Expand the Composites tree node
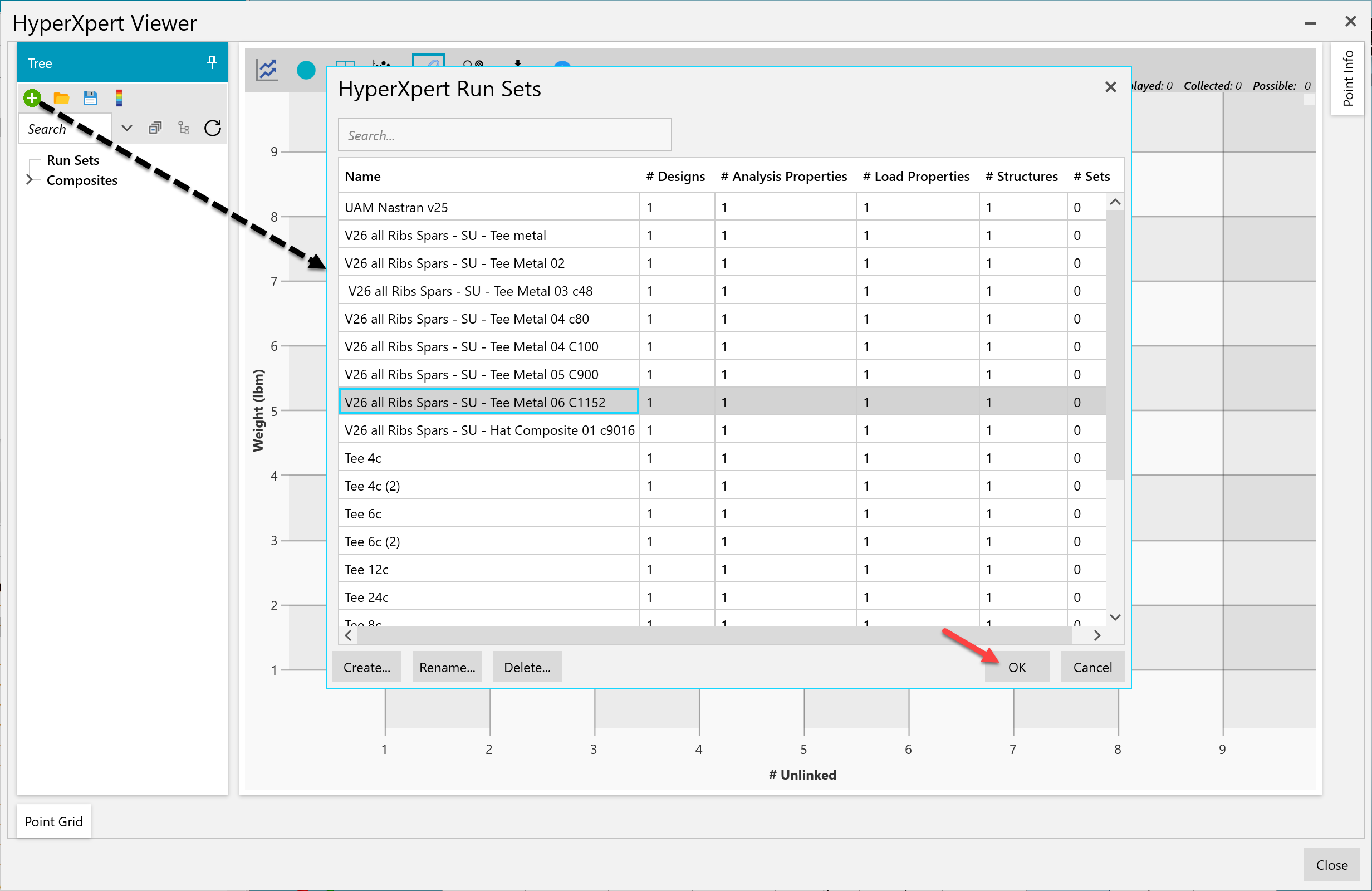Image resolution: width=1372 pixels, height=891 pixels. (29, 180)
